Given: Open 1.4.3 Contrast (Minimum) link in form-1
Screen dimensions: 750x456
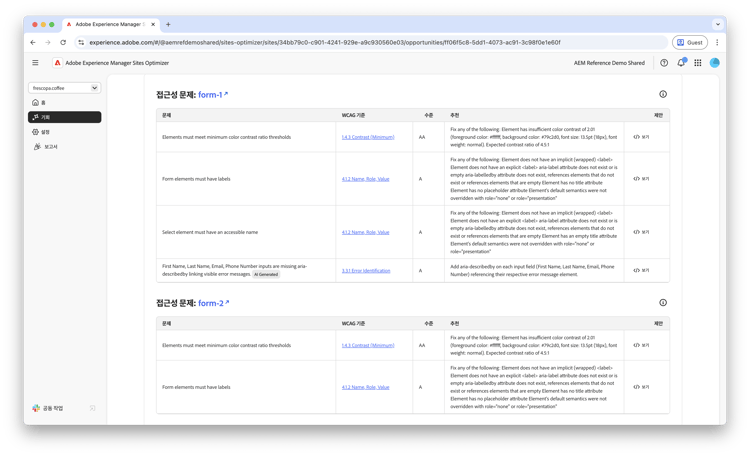Looking at the screenshot, I should point(368,137).
